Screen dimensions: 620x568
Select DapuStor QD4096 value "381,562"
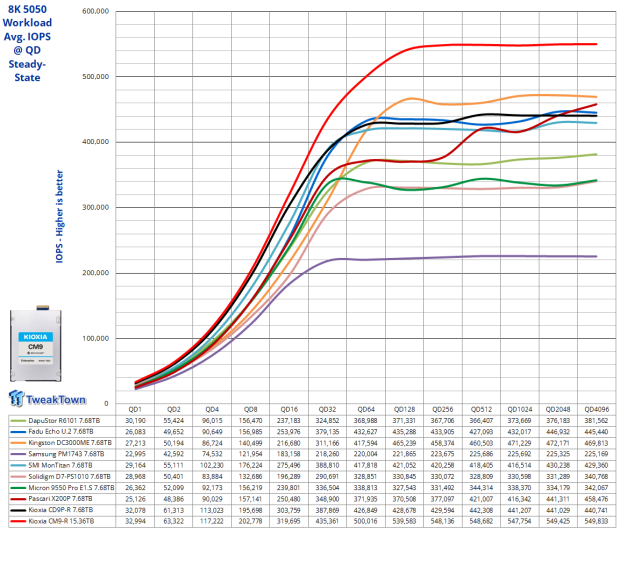(596, 420)
